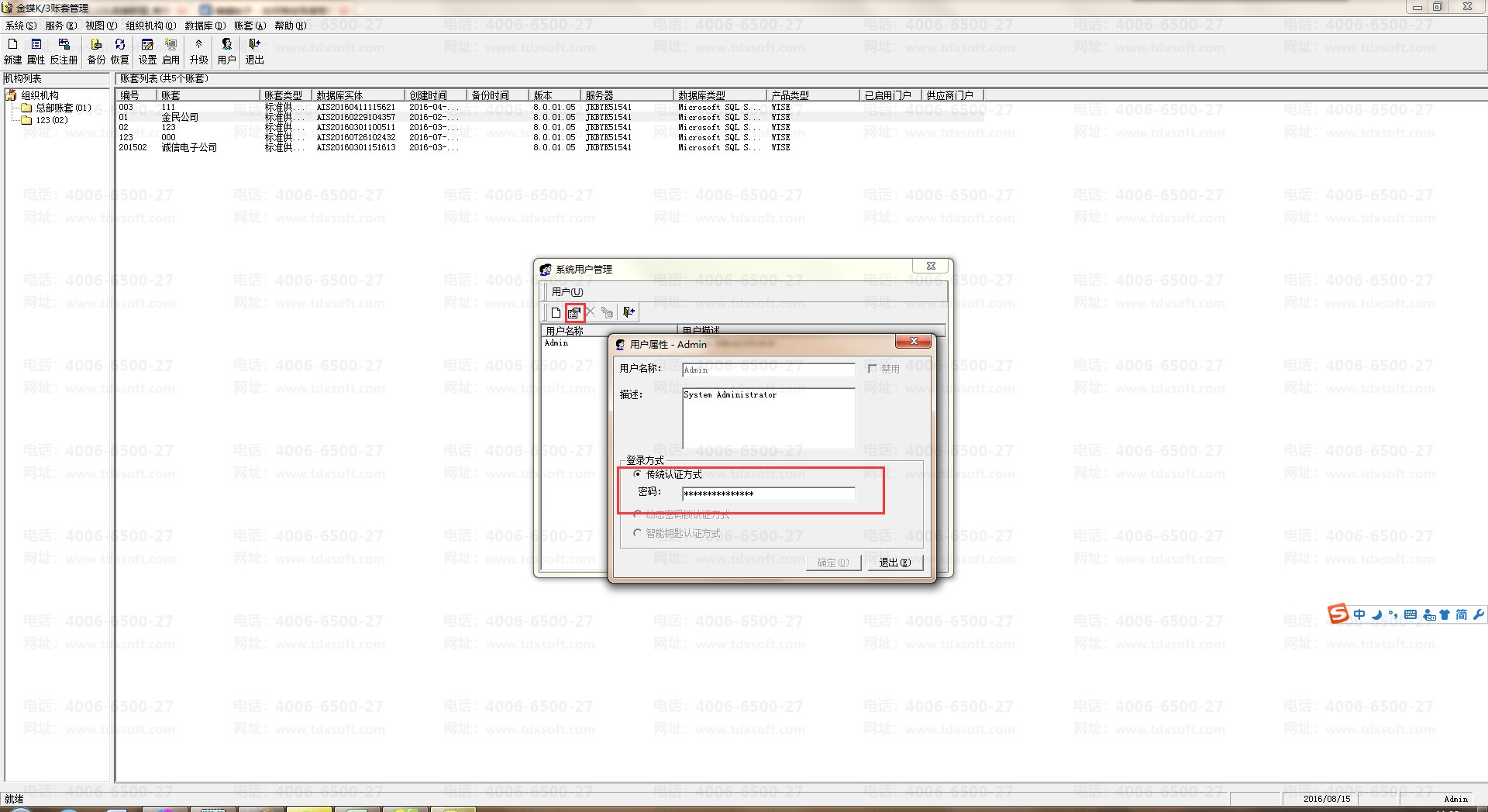Open the 账套(A) menu
The width and height of the screenshot is (1488, 812).
(x=250, y=26)
